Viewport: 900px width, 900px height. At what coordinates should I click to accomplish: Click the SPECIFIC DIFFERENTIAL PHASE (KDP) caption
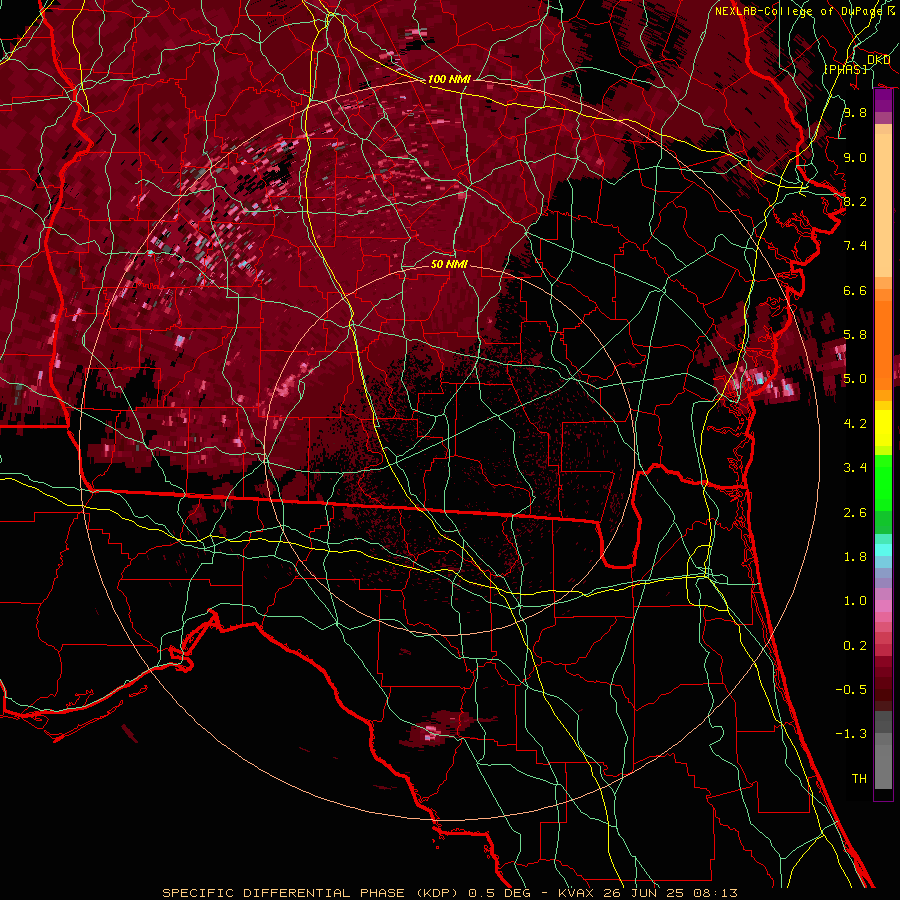click(x=313, y=893)
